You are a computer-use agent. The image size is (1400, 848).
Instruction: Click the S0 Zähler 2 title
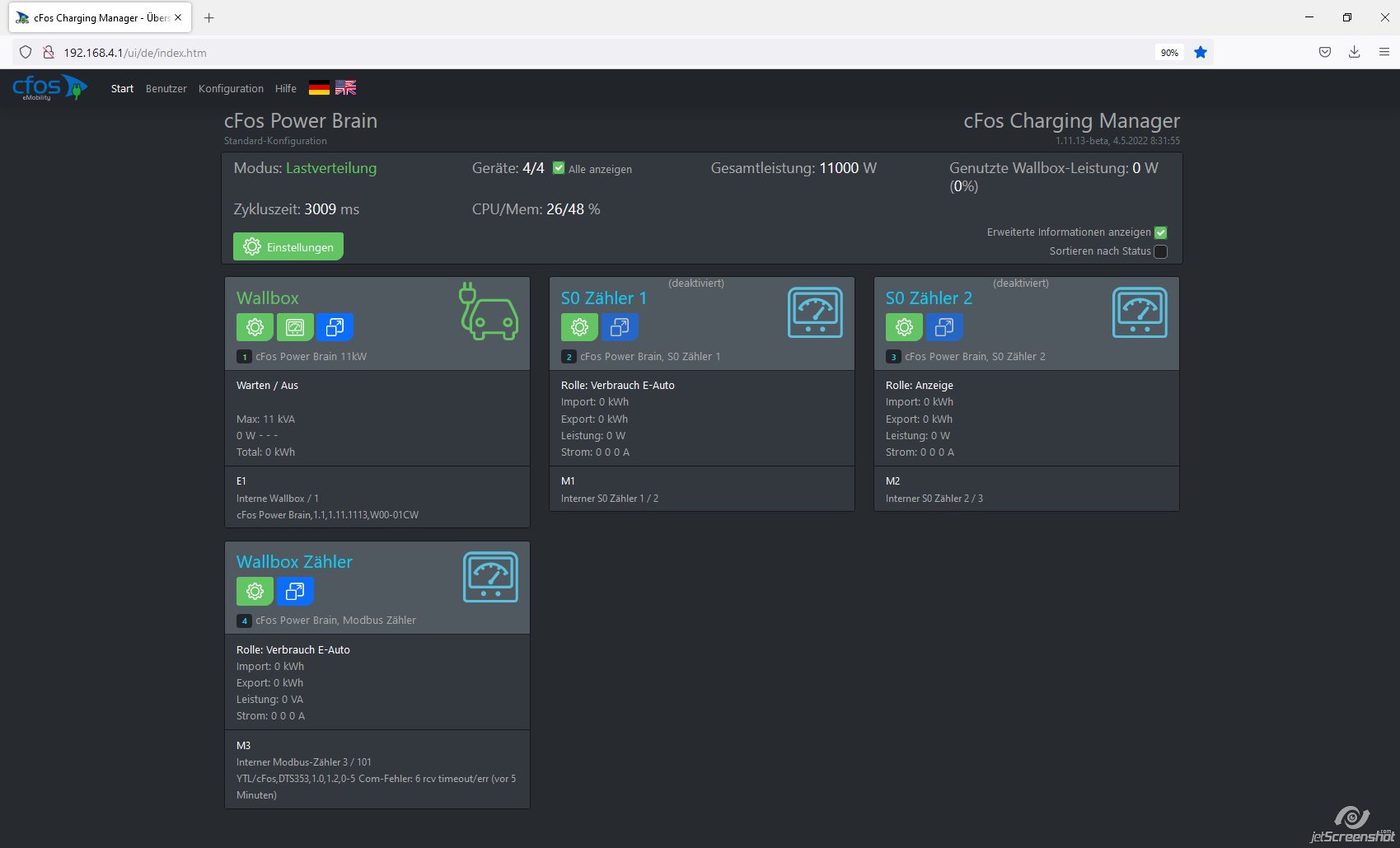[x=929, y=298]
